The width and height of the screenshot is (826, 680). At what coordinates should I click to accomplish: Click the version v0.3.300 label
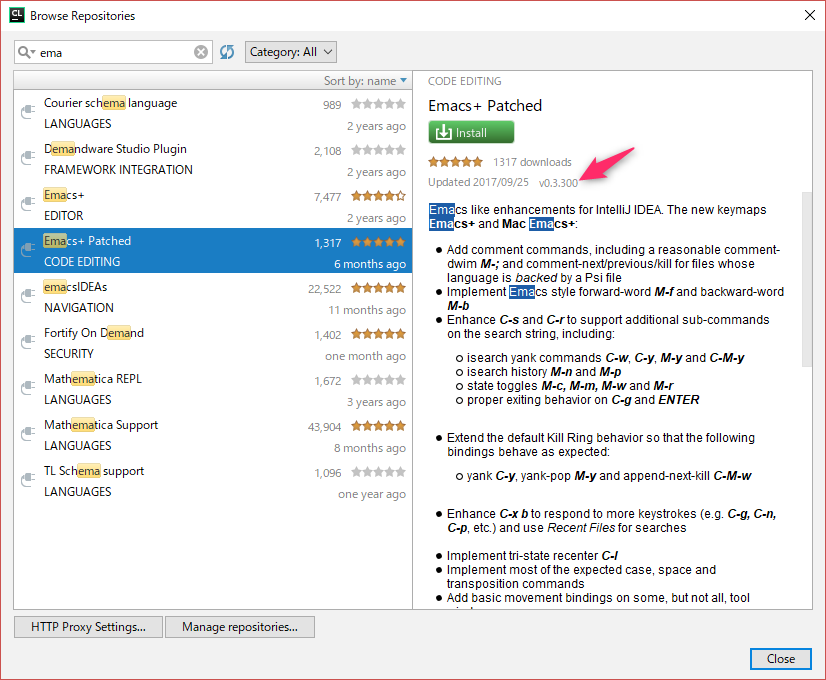(x=558, y=183)
